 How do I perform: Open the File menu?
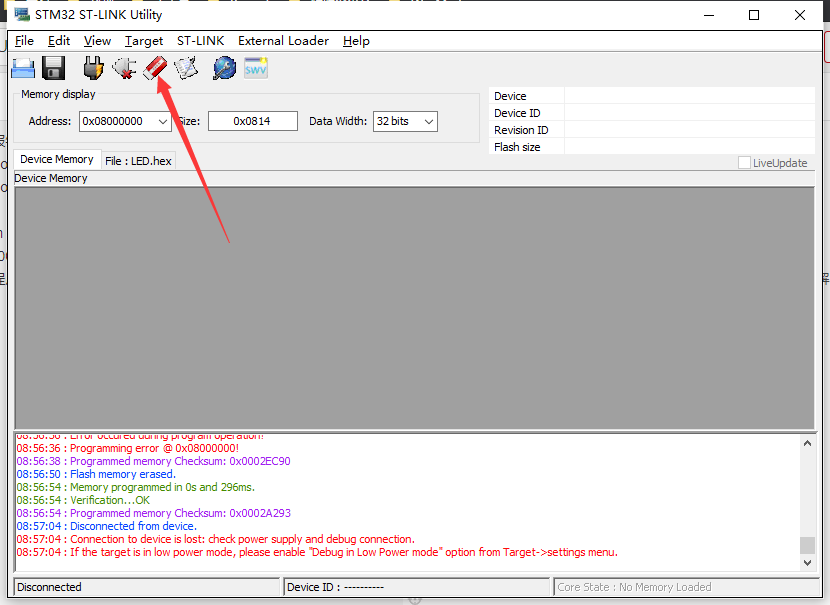[x=24, y=41]
